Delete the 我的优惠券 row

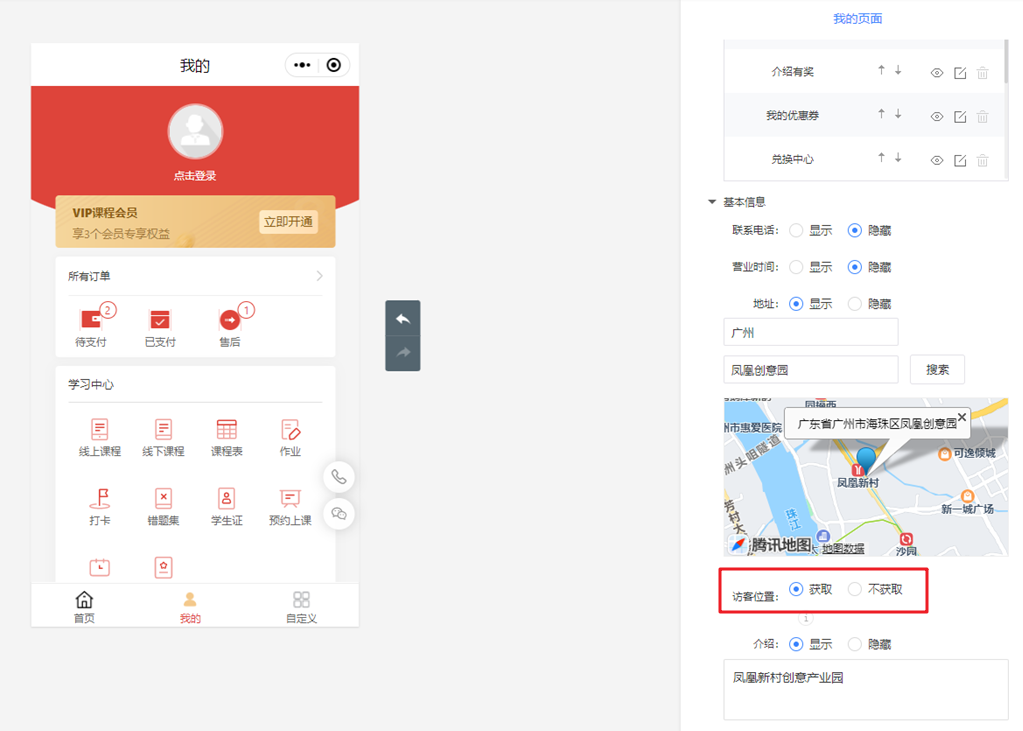click(x=983, y=117)
